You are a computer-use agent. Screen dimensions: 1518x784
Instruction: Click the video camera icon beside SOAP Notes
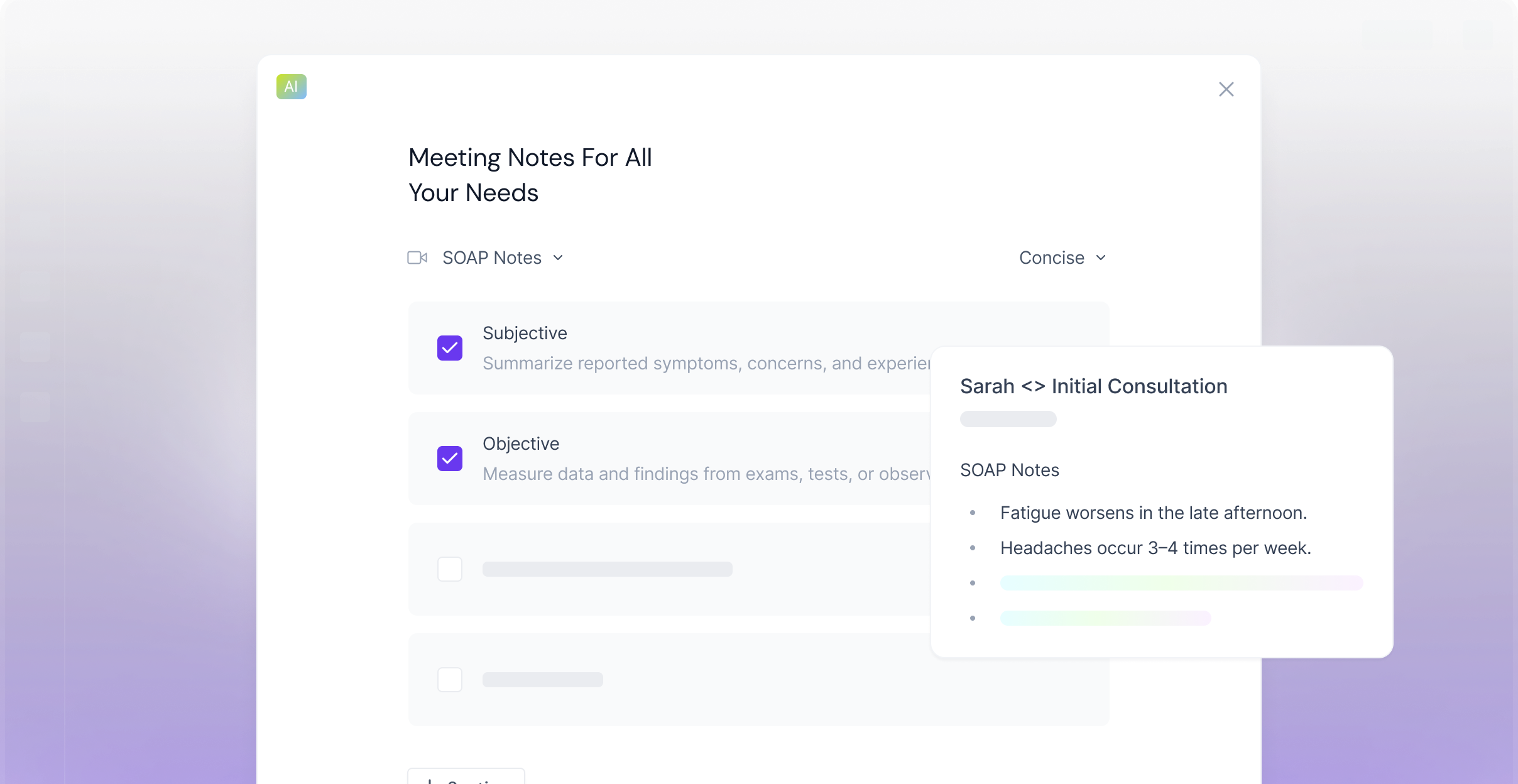417,258
